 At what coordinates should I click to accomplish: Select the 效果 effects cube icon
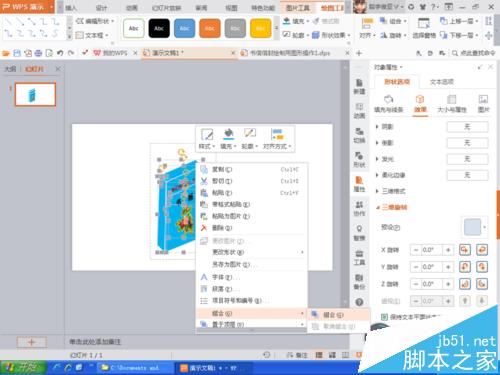click(x=420, y=104)
